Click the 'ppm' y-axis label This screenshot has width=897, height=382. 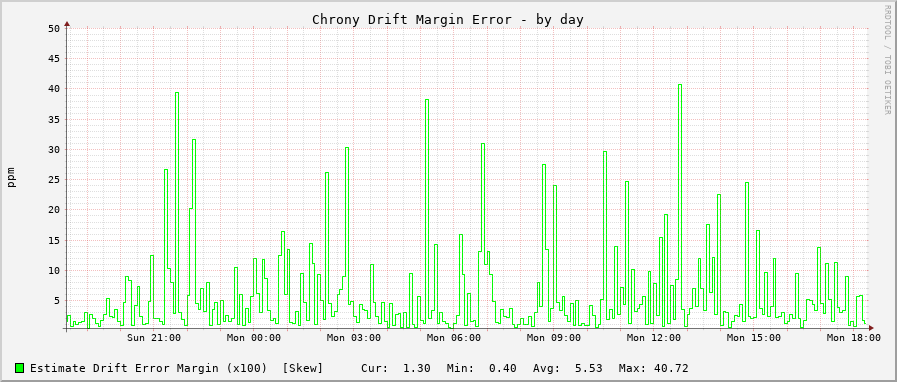point(11,177)
